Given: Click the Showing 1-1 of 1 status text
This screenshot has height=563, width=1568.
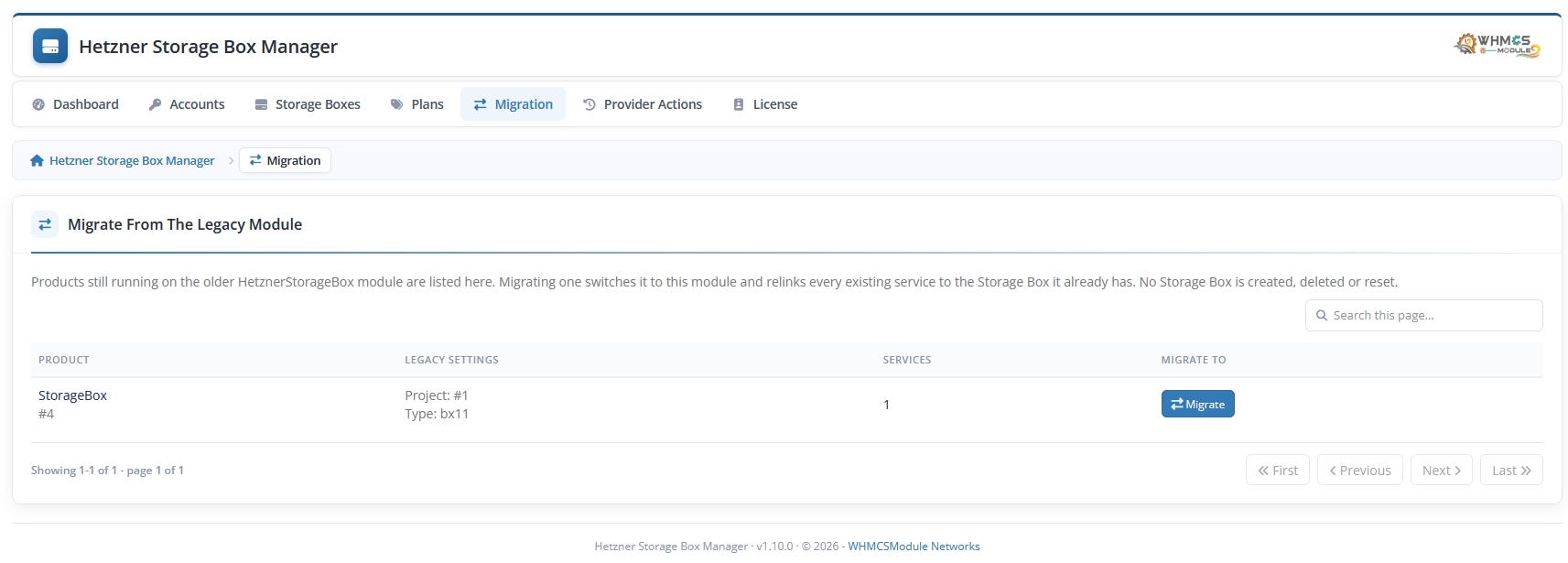Looking at the screenshot, I should click(x=107, y=471).
